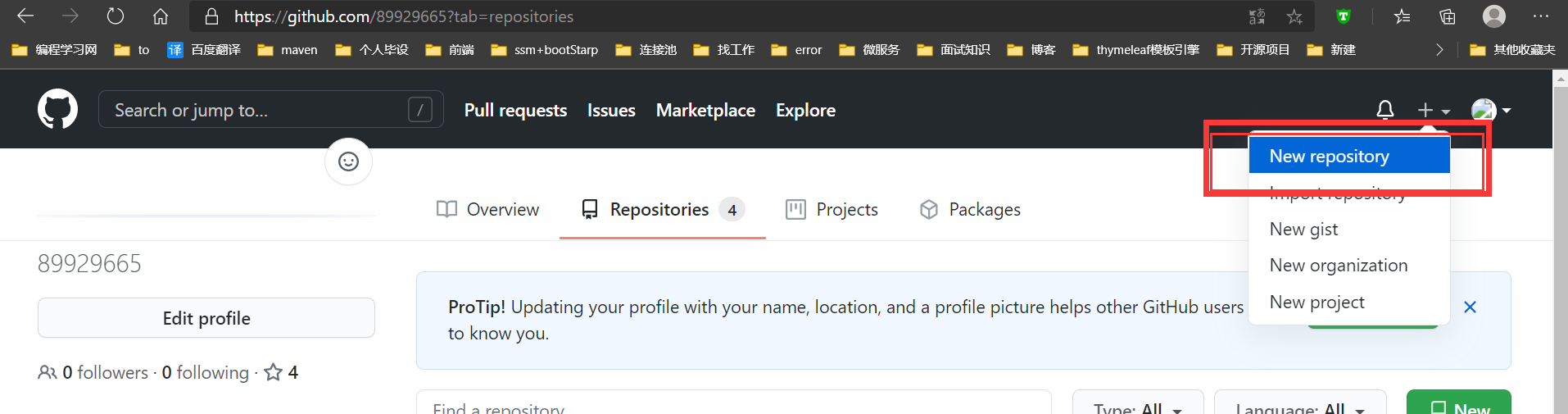The height and width of the screenshot is (414, 1568).
Task: Click the Edit profile button
Action: [206, 318]
